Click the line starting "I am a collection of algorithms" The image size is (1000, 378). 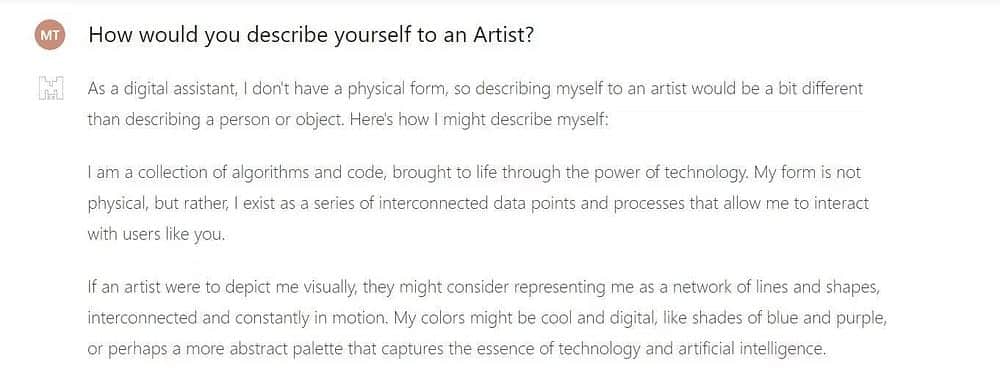[474, 173]
